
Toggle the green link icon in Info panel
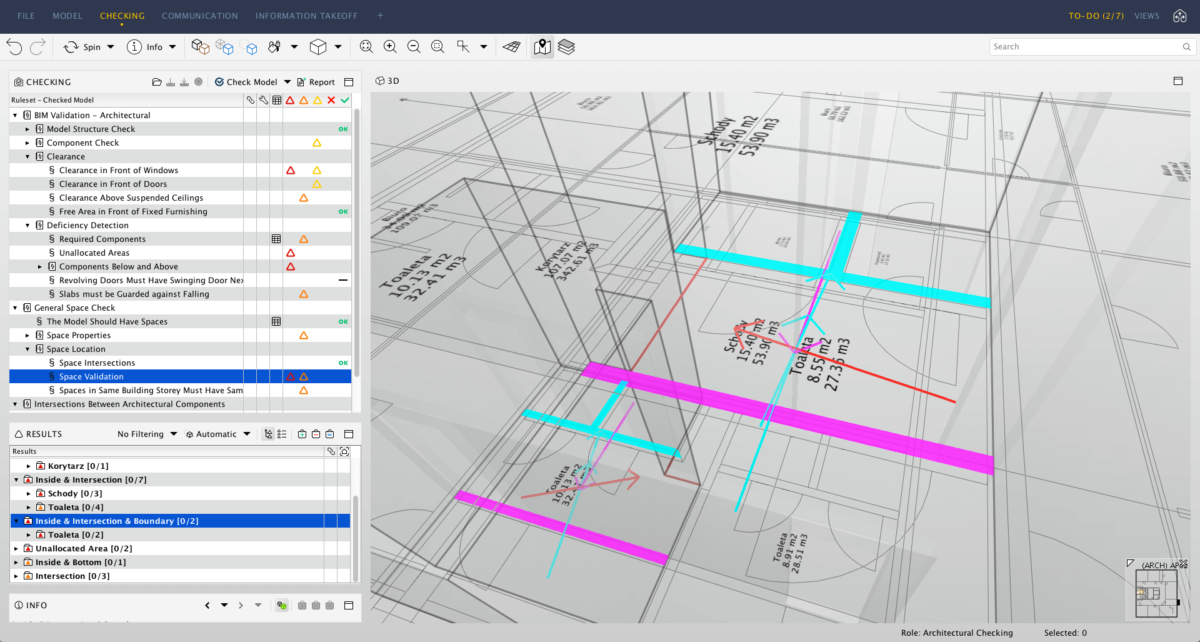(x=282, y=605)
